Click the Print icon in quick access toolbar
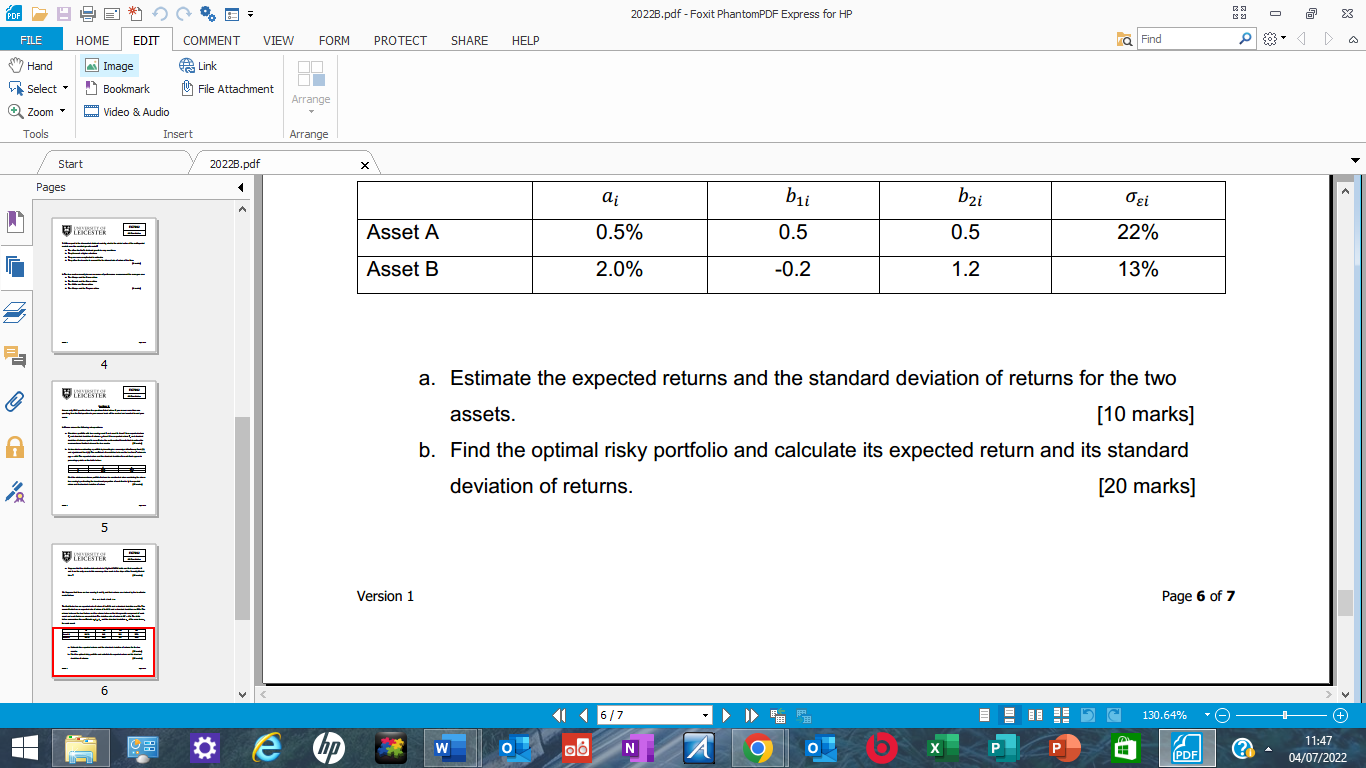Viewport: 1366px width, 768px height. pos(87,14)
